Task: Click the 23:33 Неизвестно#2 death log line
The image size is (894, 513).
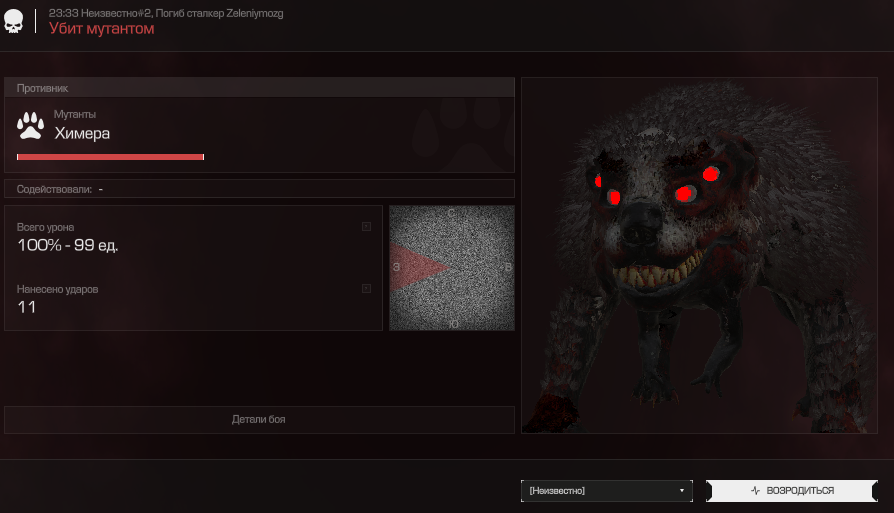Action: 166,13
